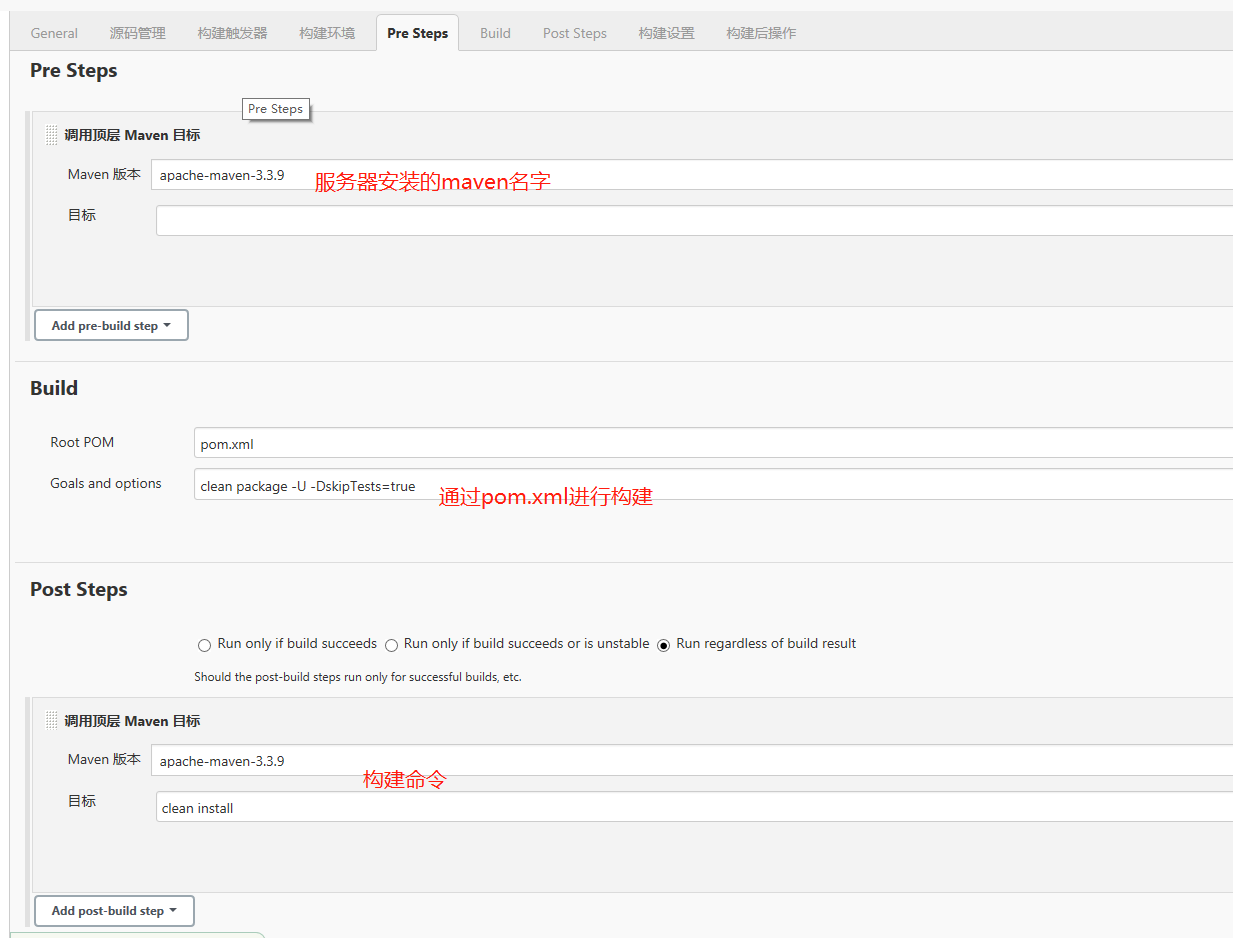Viewport: 1233px width, 938px height.
Task: Navigate to the 构建后操作 tab
Action: pos(761,33)
